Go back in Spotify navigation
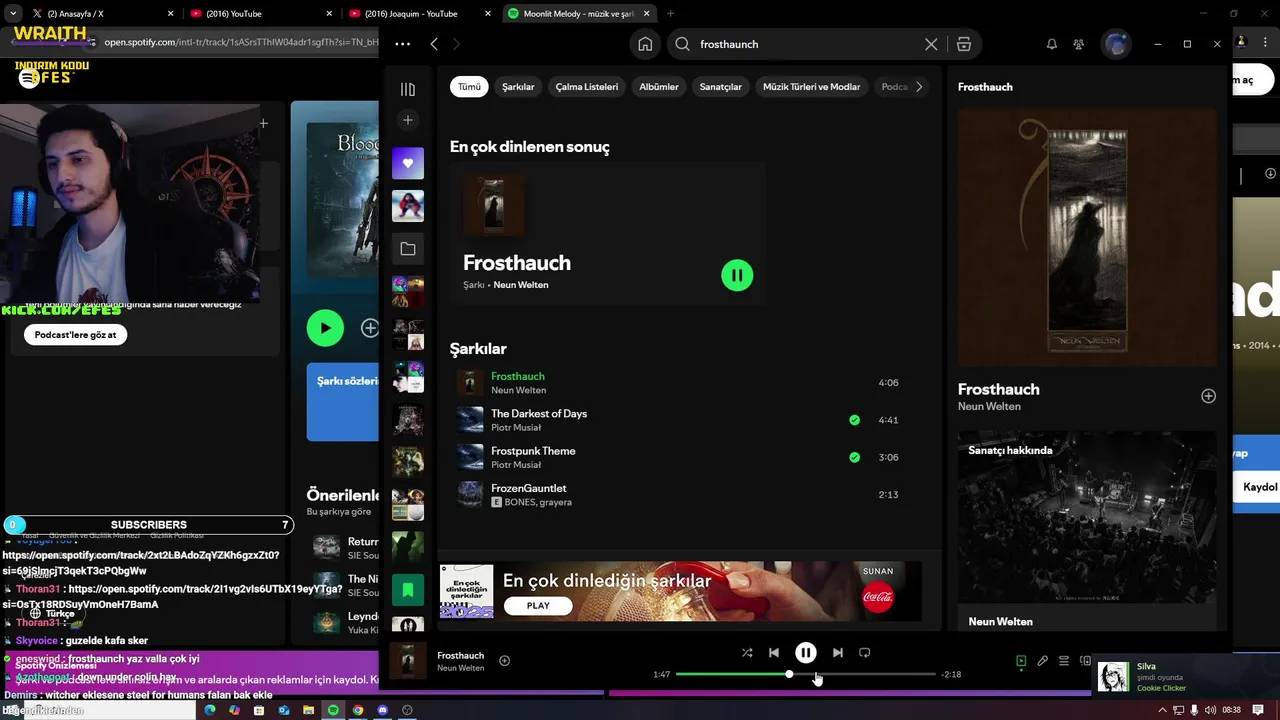 coord(434,44)
